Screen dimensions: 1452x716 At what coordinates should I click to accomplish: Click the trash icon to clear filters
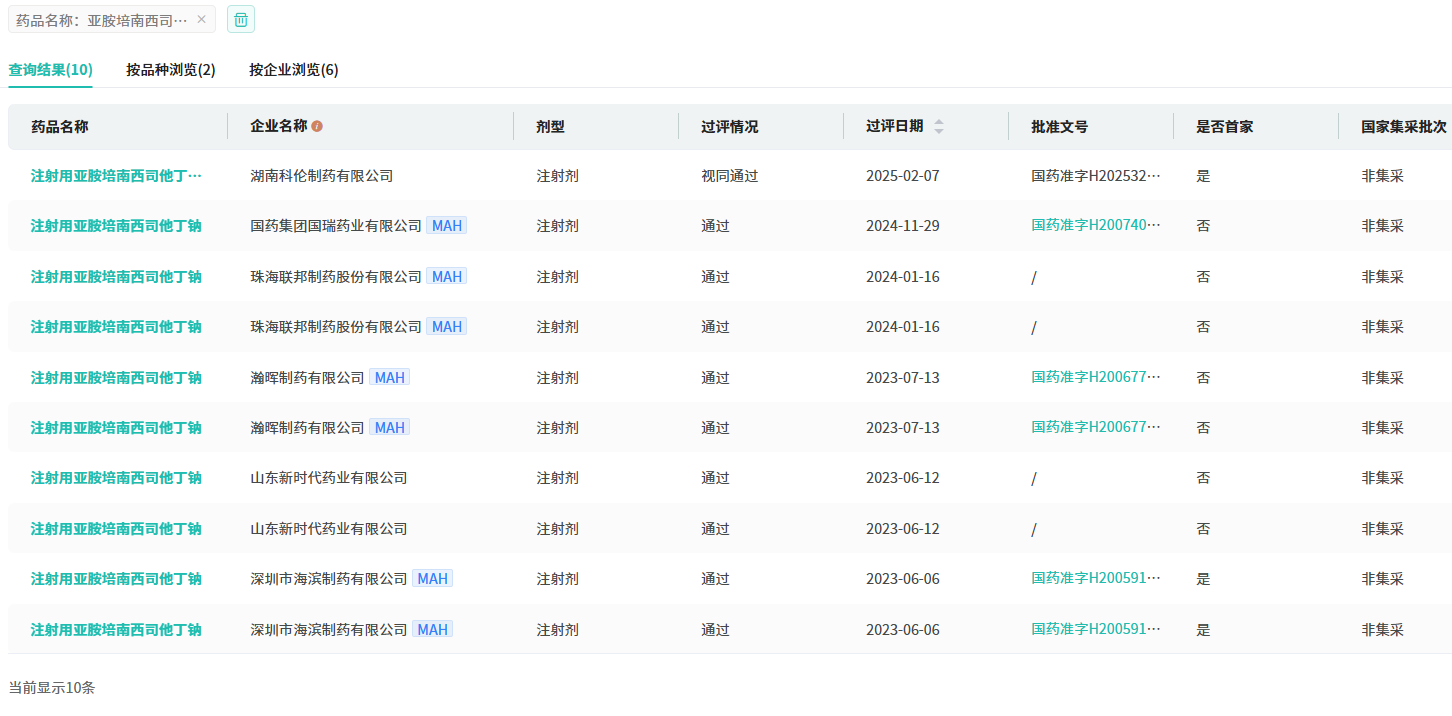coord(241,19)
